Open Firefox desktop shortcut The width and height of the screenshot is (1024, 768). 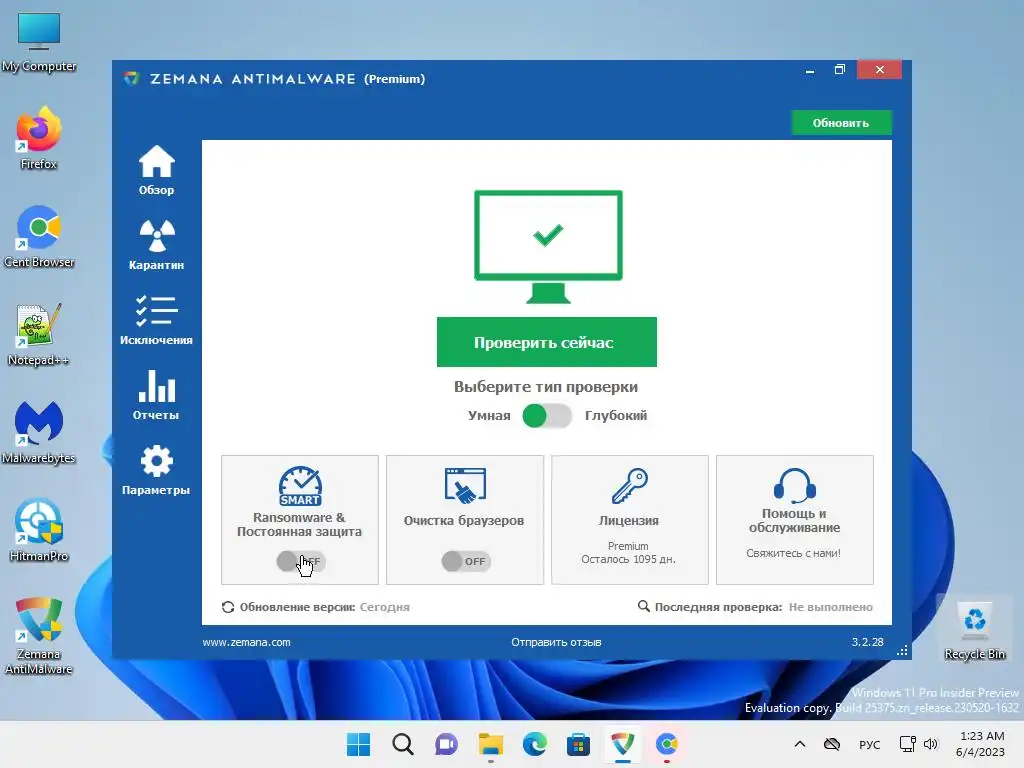(39, 138)
